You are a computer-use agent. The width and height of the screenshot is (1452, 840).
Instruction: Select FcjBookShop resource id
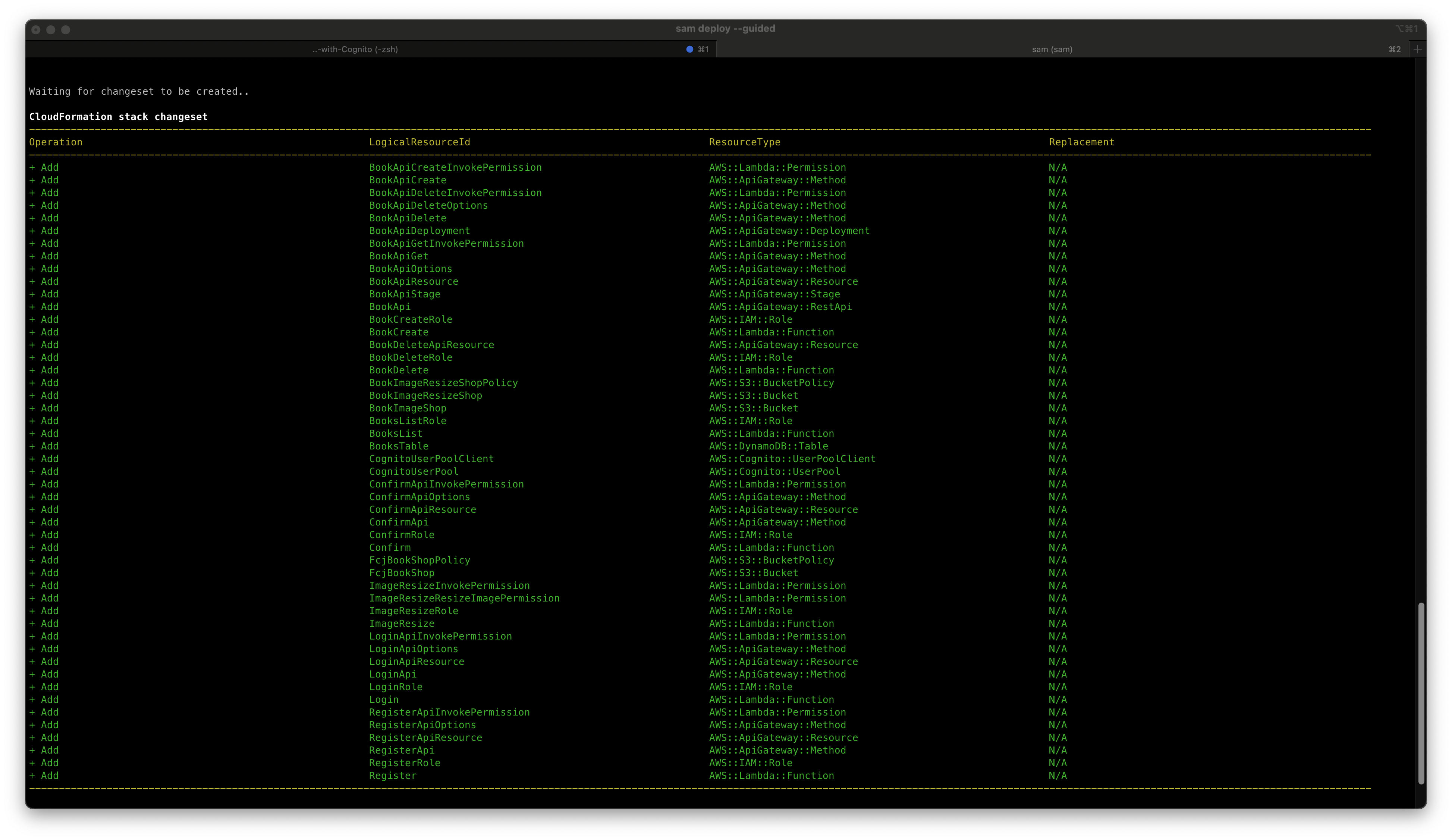click(x=402, y=573)
